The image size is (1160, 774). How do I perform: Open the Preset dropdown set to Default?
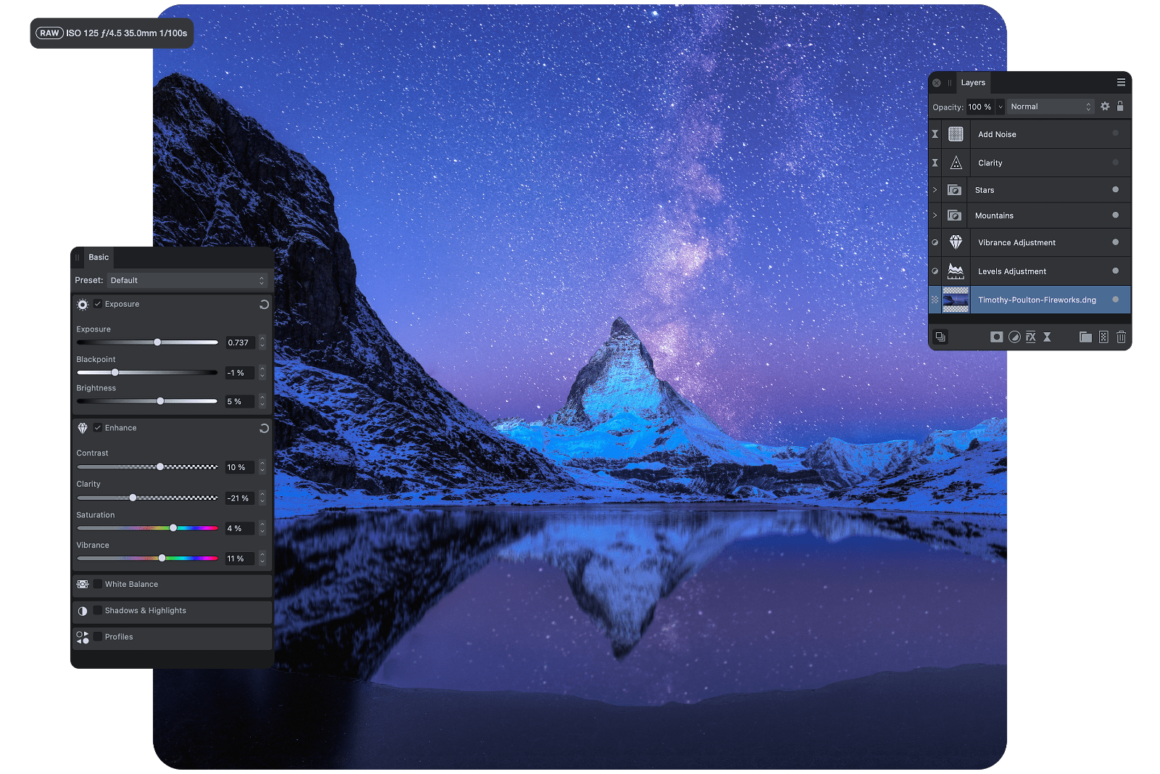(187, 280)
